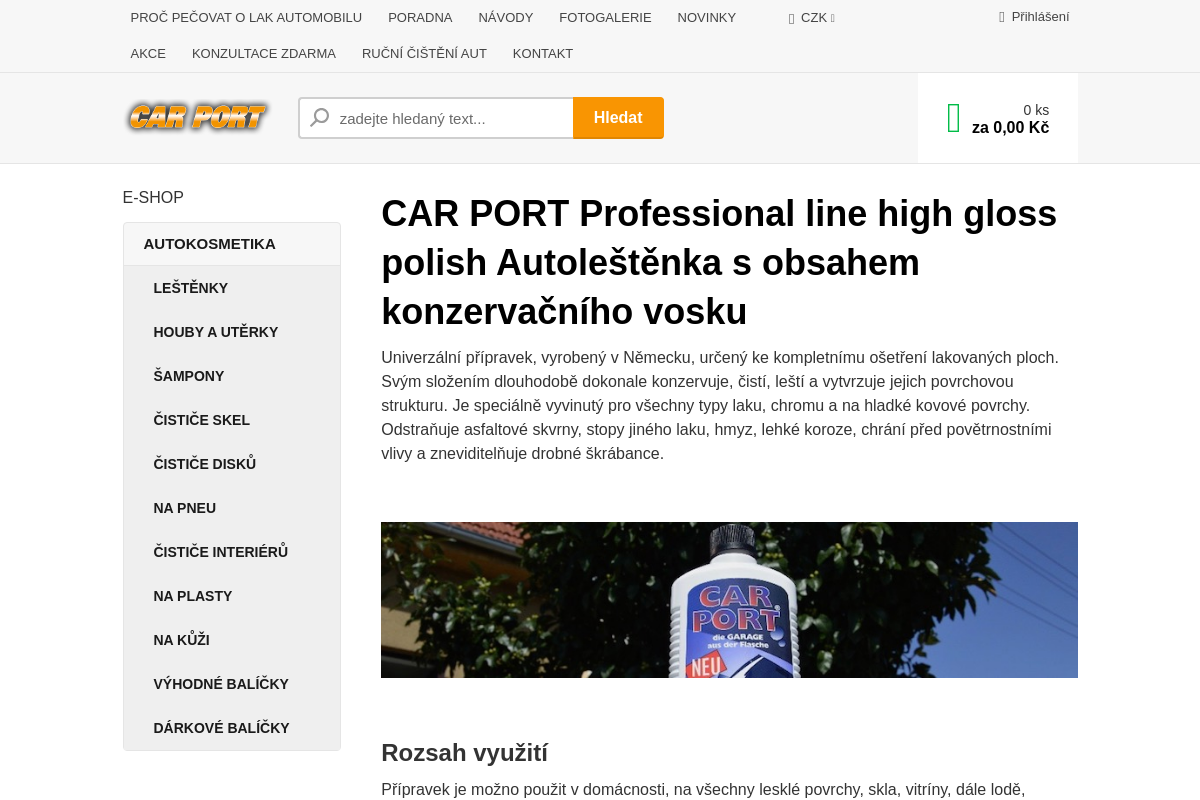This screenshot has height=800, width=1200.
Task: Navigate to KONTAKT page
Action: 543,54
